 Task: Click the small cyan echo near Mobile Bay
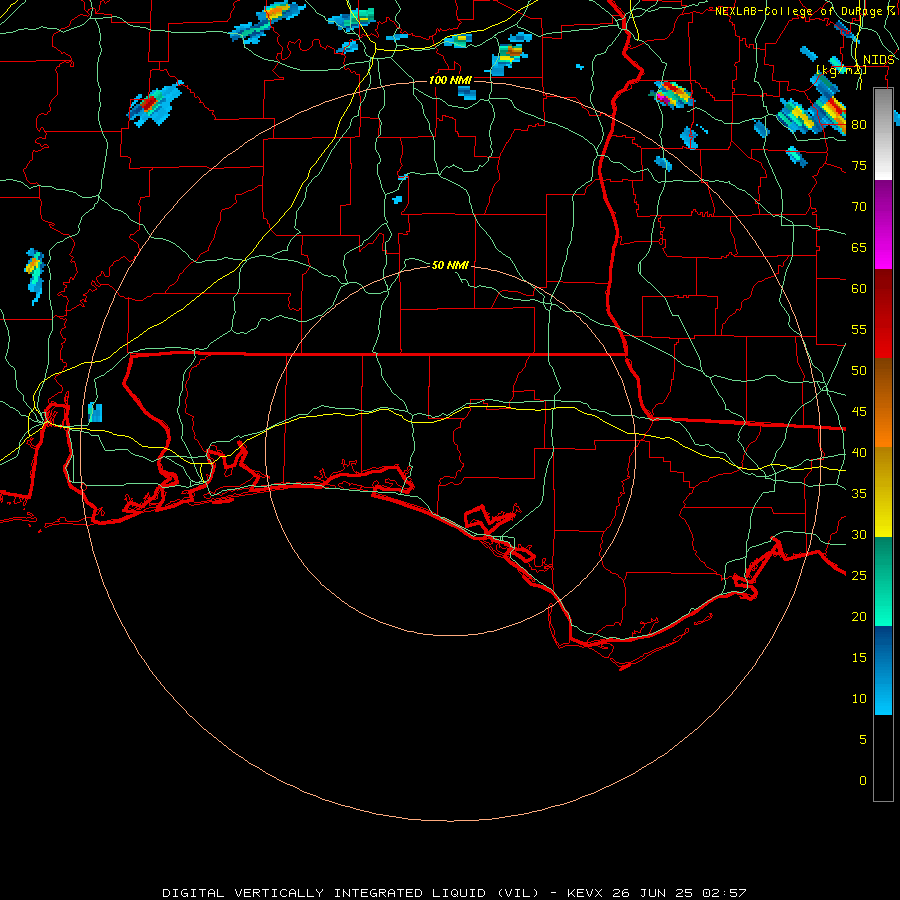pyautogui.click(x=95, y=413)
